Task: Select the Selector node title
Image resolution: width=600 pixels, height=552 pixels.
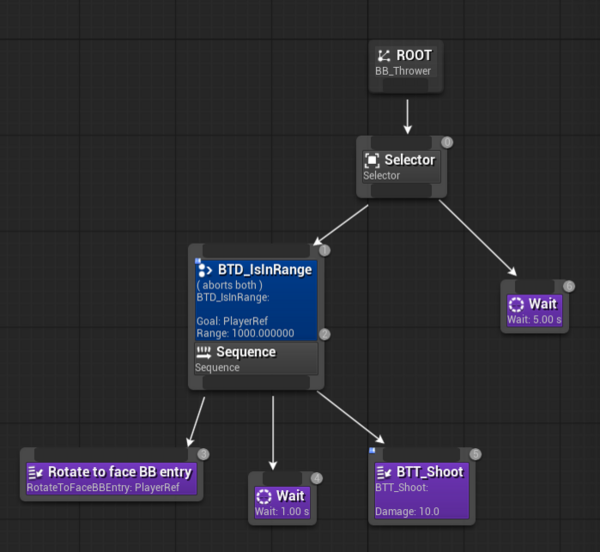Action: point(409,160)
